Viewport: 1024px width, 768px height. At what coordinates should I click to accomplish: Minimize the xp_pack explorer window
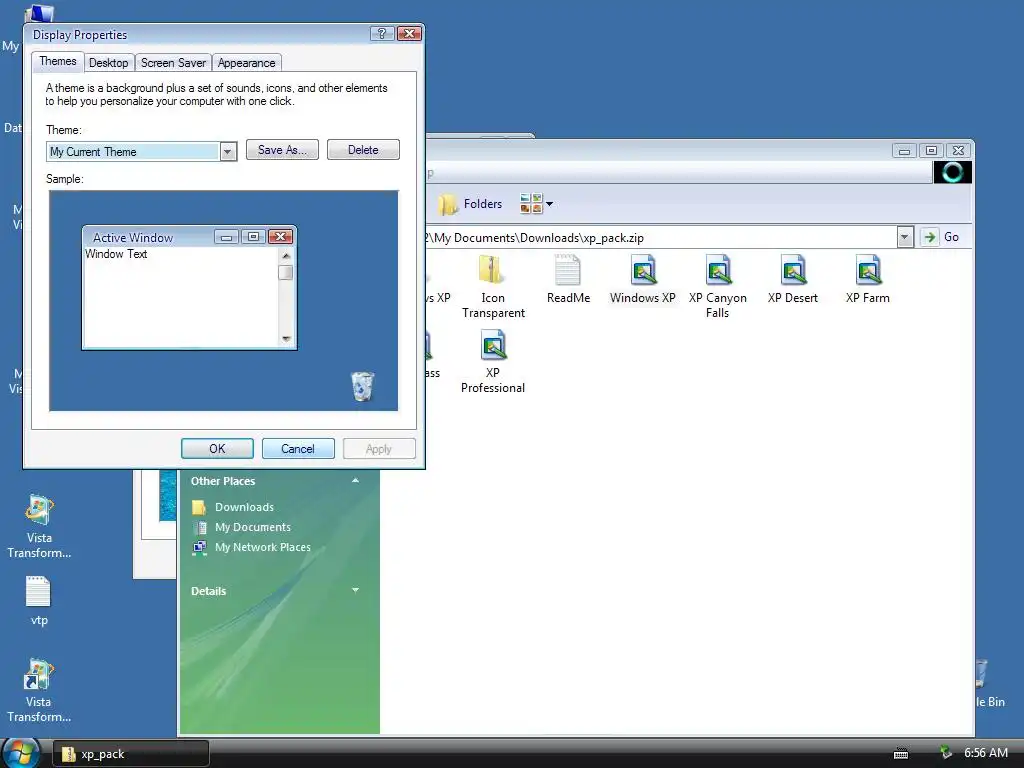click(x=904, y=150)
